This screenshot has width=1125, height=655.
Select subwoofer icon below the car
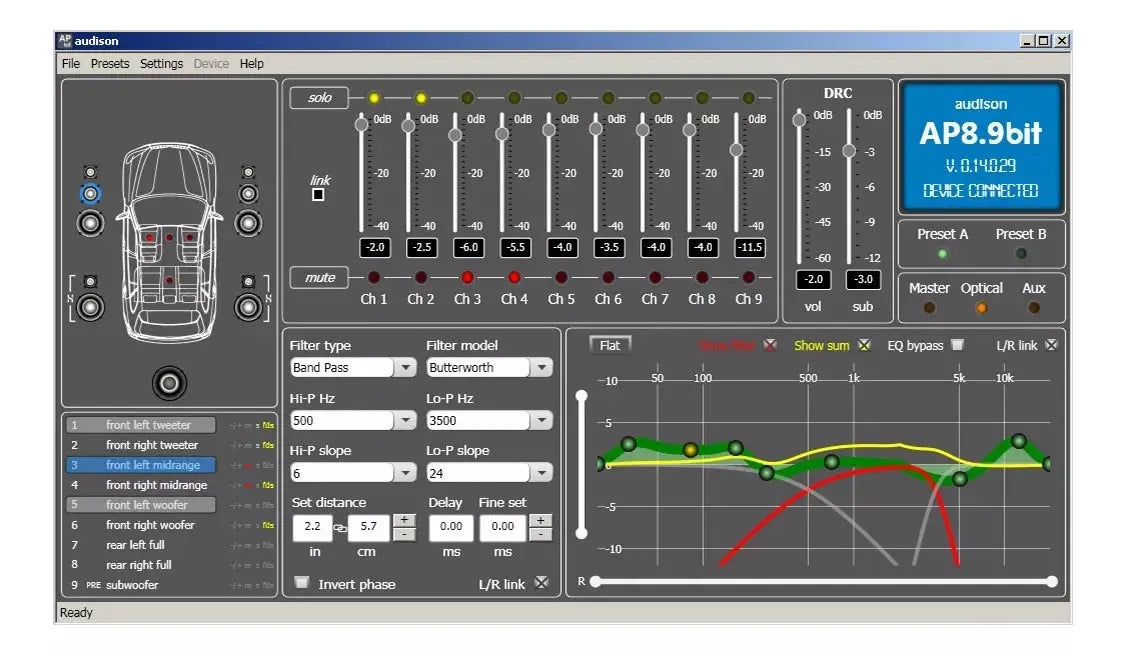tap(169, 383)
